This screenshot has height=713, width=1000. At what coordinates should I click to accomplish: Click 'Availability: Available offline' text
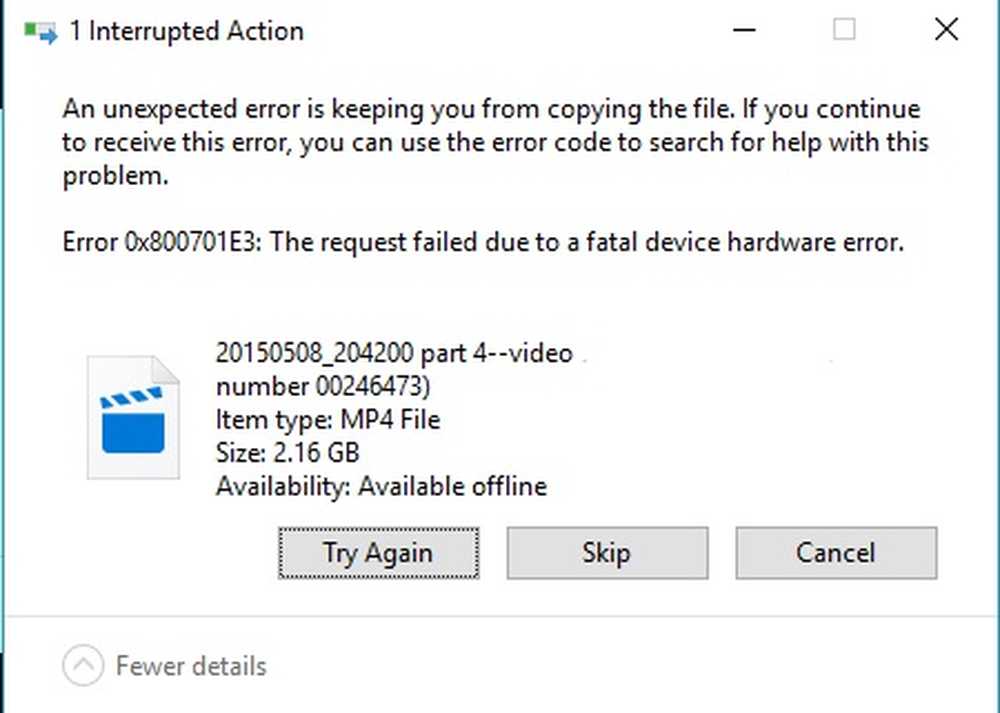pyautogui.click(x=381, y=487)
